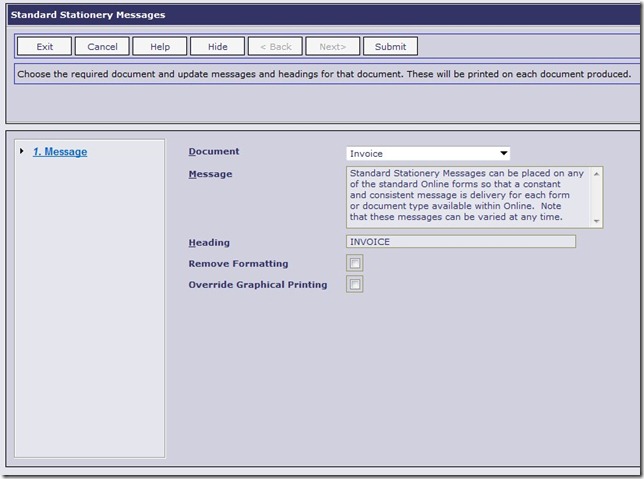Click the Next navigation button
Image resolution: width=644 pixels, height=479 pixels.
[x=332, y=47]
